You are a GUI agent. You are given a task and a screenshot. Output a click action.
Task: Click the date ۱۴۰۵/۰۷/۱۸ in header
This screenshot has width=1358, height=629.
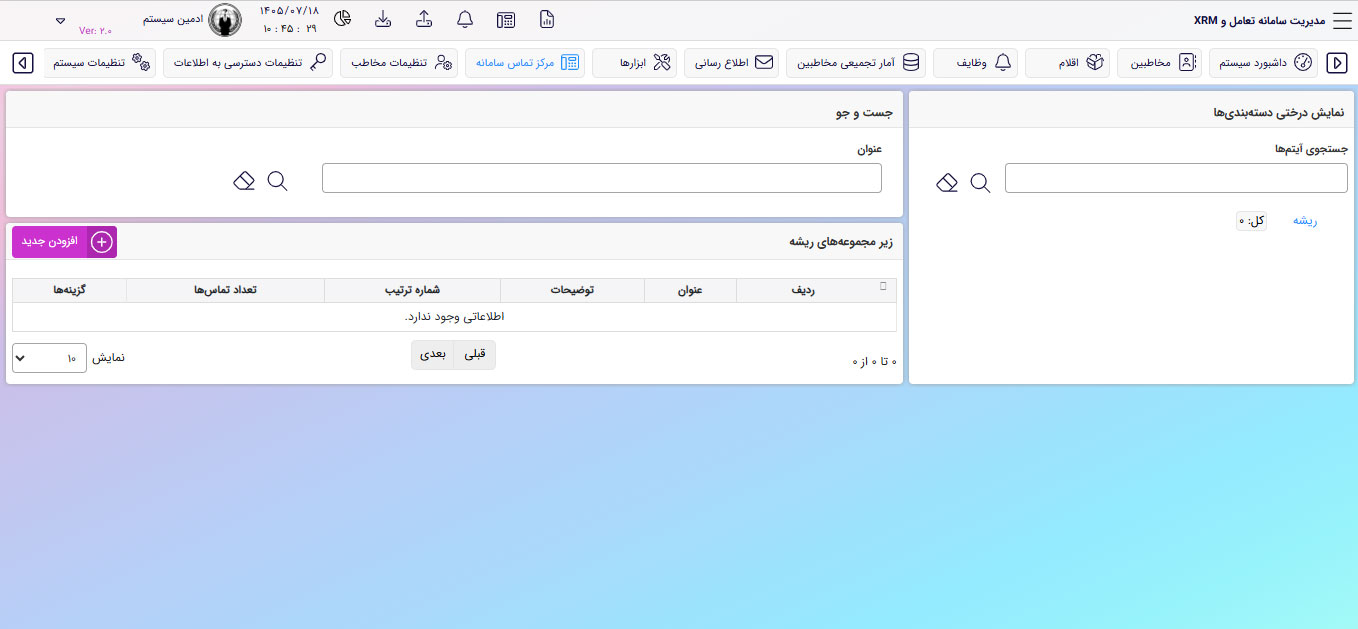(289, 10)
